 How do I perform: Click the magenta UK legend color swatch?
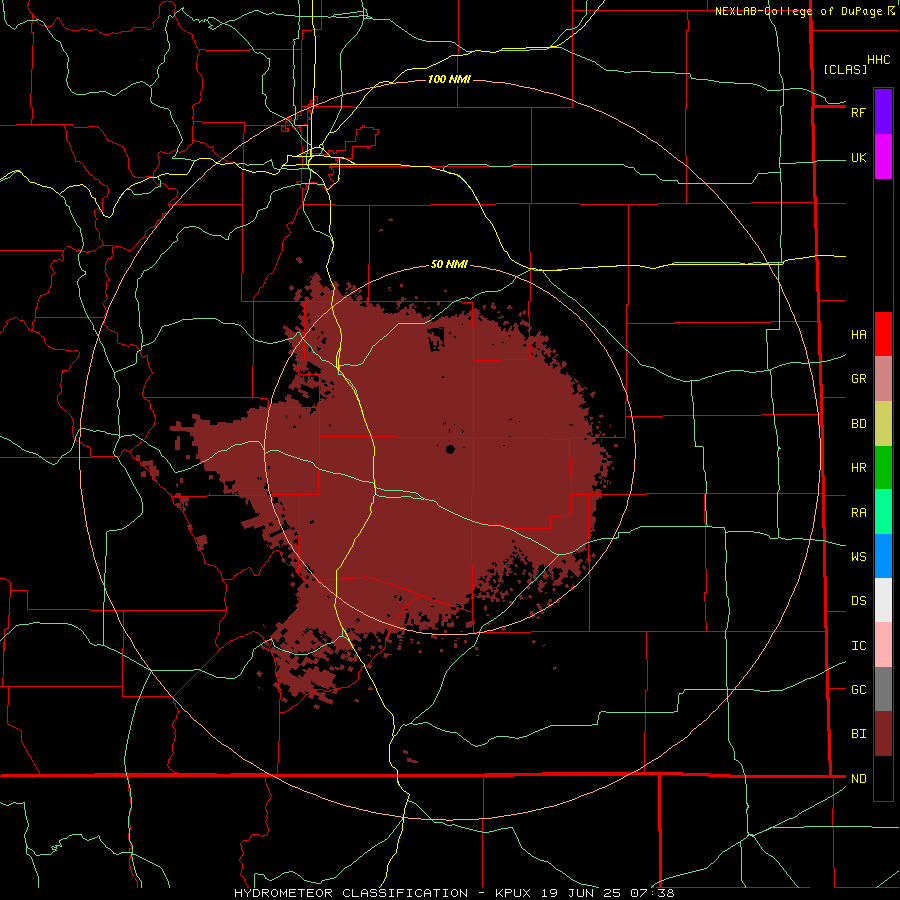(x=883, y=157)
